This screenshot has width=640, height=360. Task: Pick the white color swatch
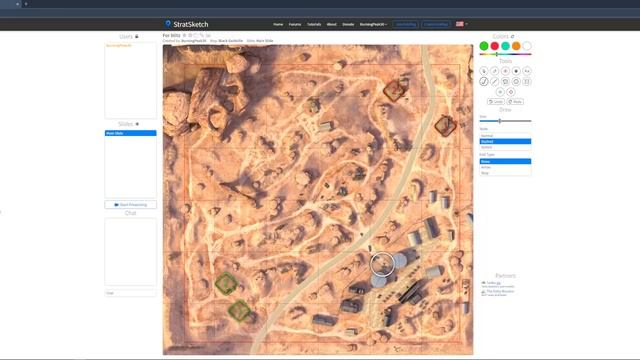(x=527, y=46)
